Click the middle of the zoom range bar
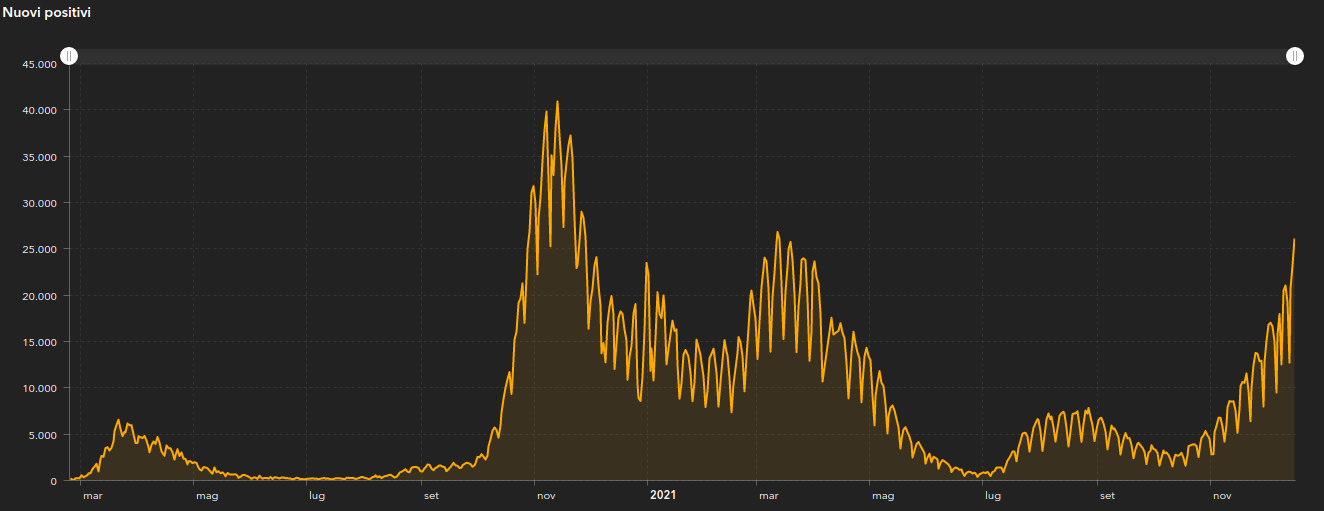This screenshot has width=1324, height=511. coord(682,56)
